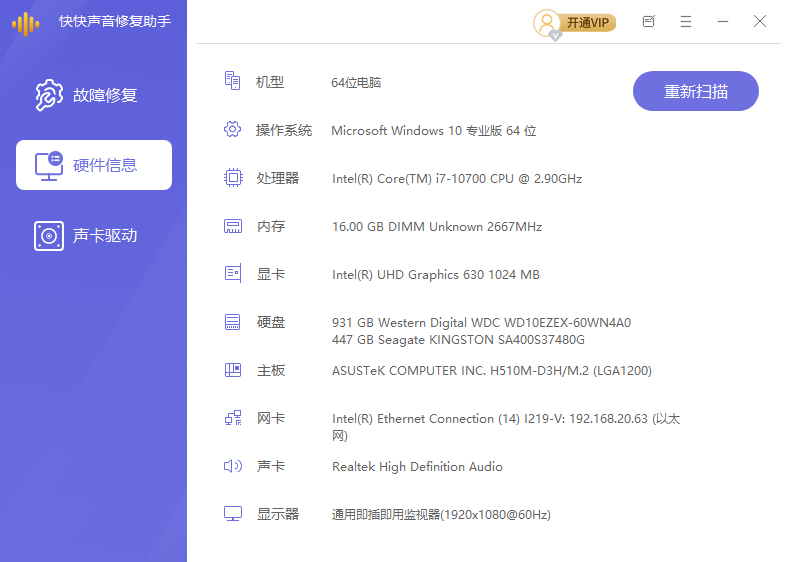Click the 内存 memory icon
Image resolution: width=790 pixels, height=562 pixels.
pyautogui.click(x=233, y=226)
